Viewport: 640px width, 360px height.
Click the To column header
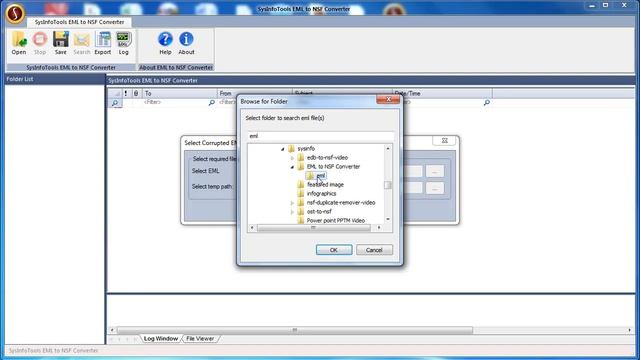coord(179,93)
